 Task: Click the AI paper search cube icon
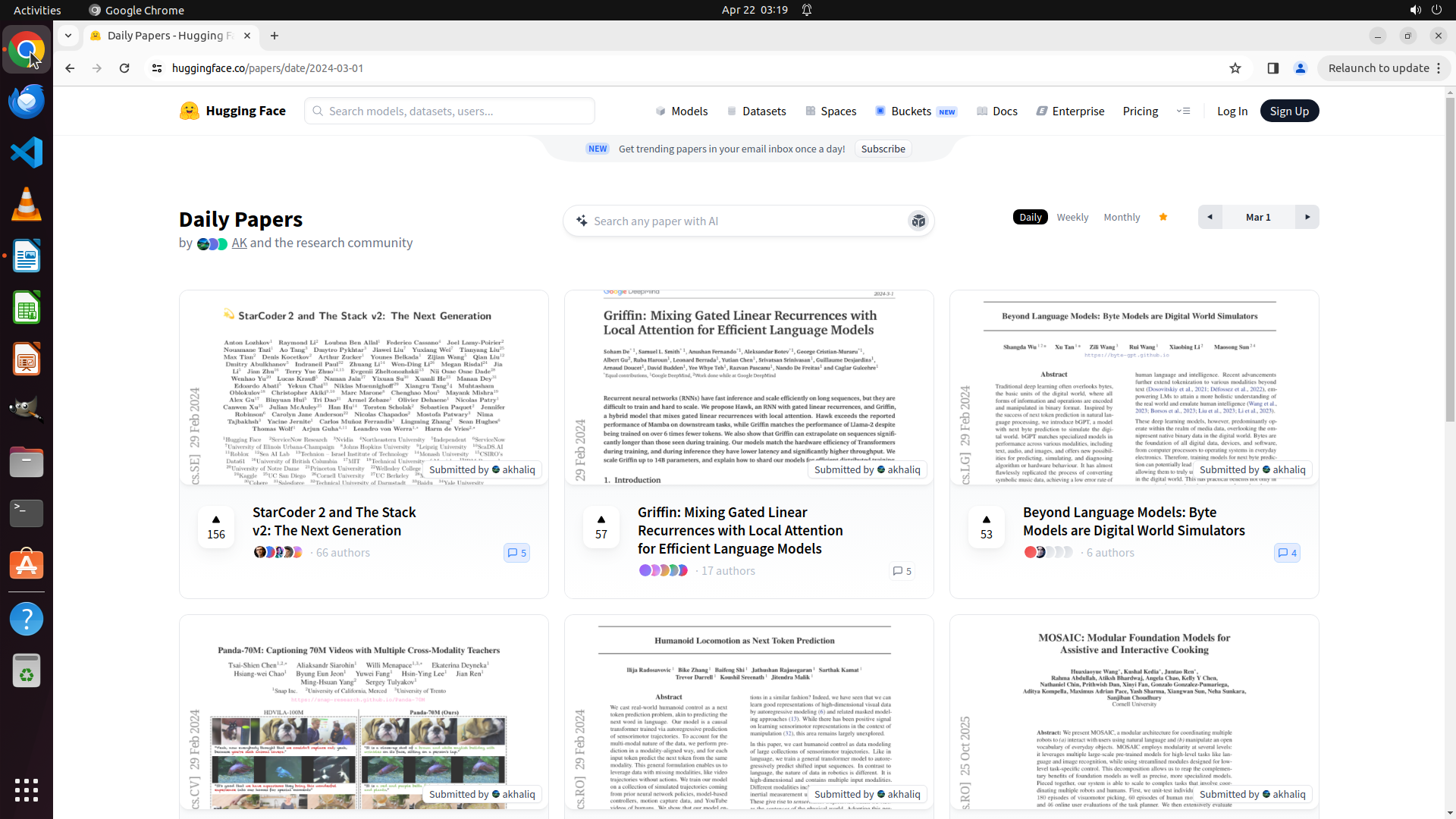918,221
